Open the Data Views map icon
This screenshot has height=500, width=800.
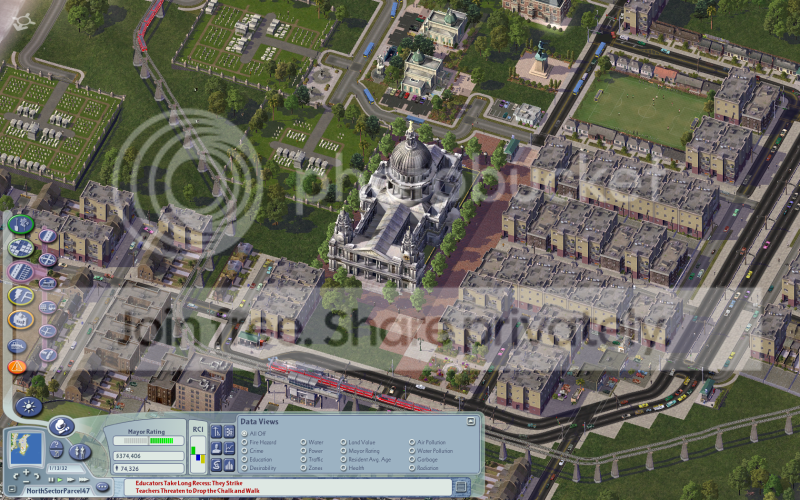point(229,432)
